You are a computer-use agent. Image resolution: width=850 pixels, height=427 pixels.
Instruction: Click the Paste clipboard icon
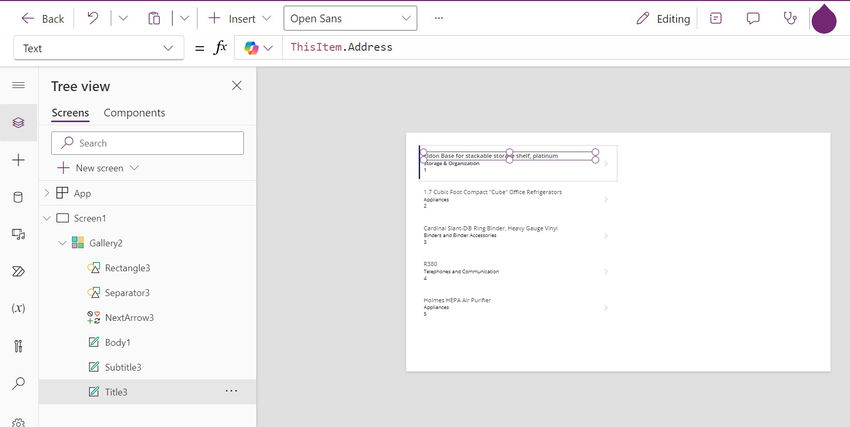coord(154,18)
